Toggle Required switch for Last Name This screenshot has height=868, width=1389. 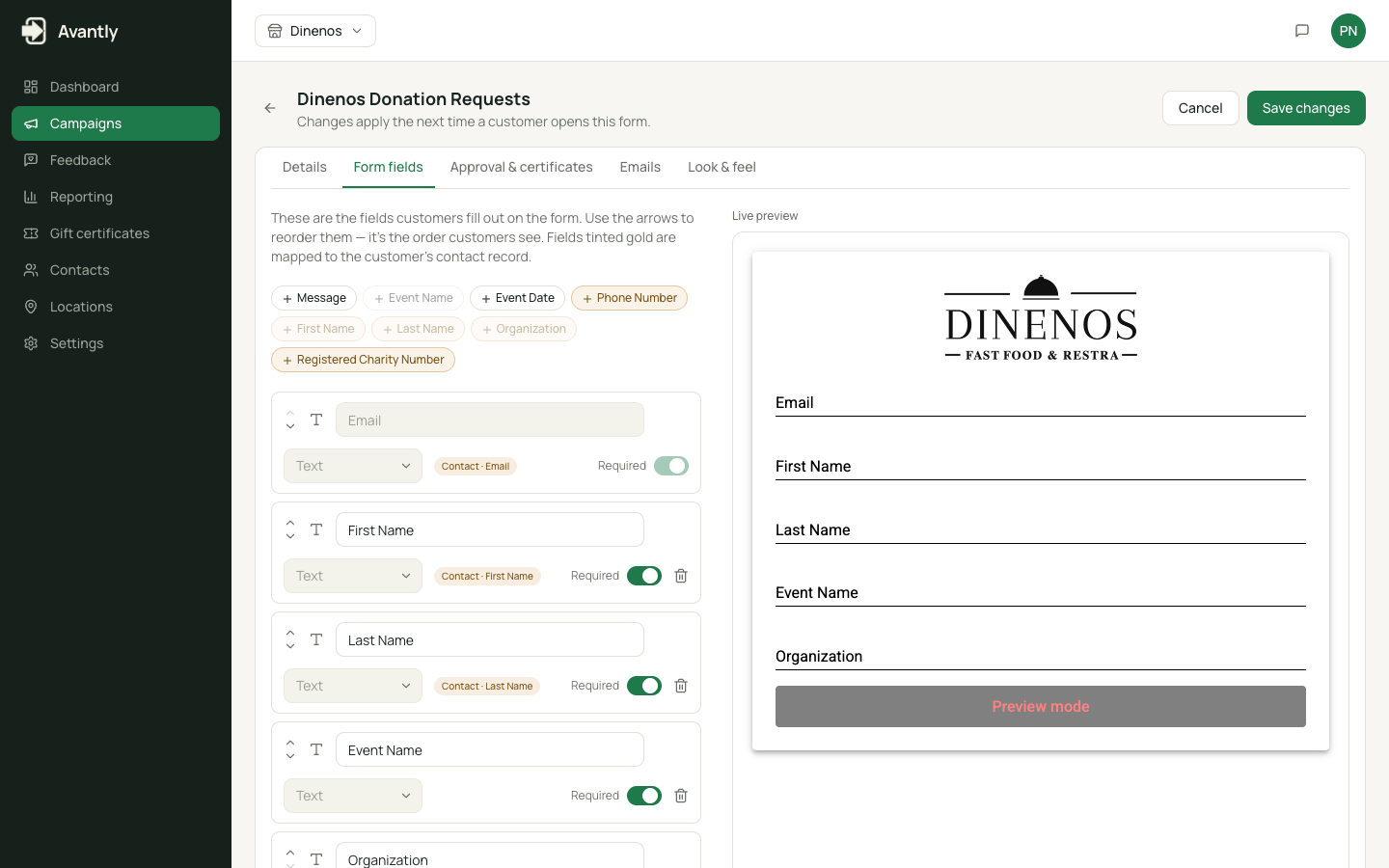644,686
